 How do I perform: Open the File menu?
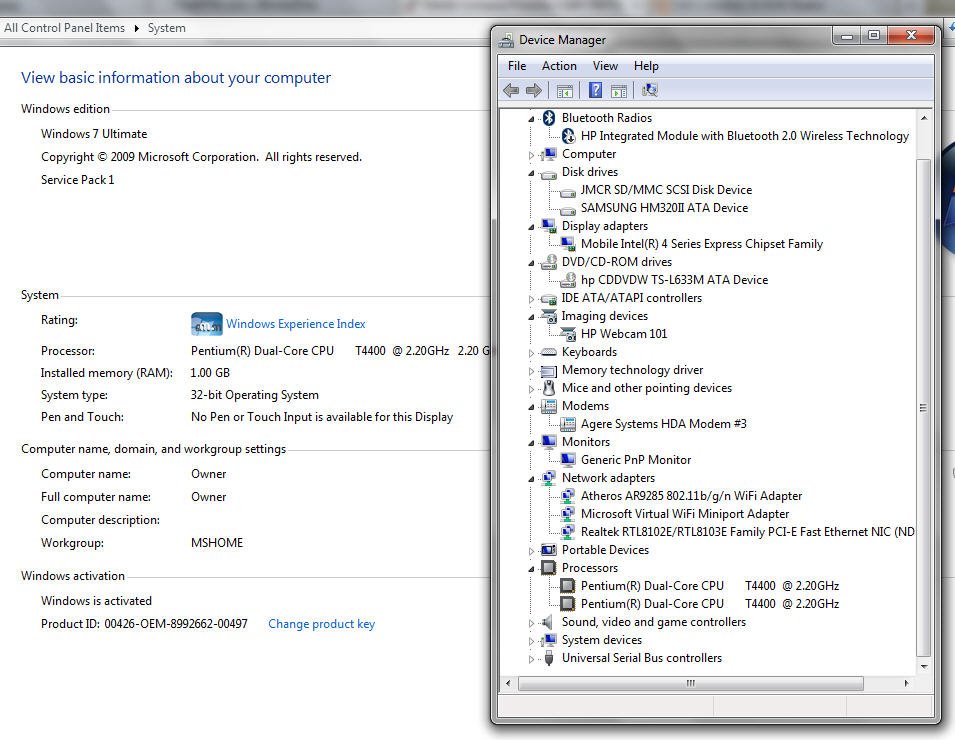(x=517, y=66)
